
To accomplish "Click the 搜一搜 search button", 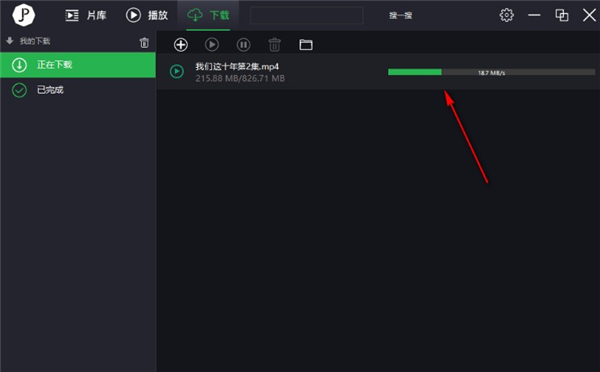I will click(400, 15).
